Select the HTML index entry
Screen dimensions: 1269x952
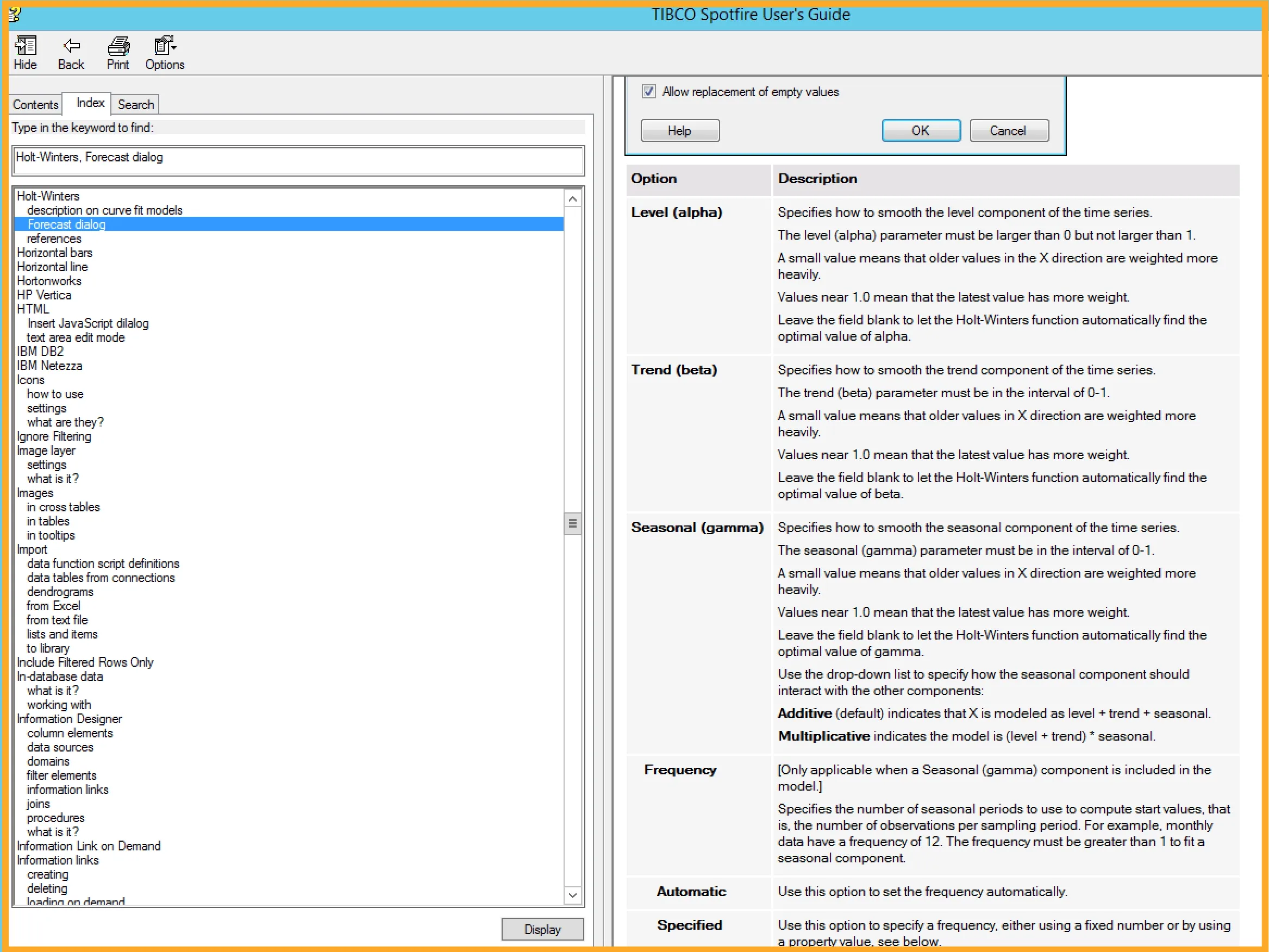coord(33,309)
